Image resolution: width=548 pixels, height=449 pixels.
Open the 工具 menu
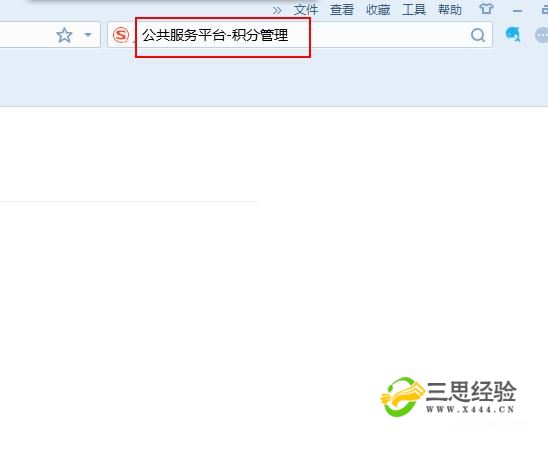(414, 9)
